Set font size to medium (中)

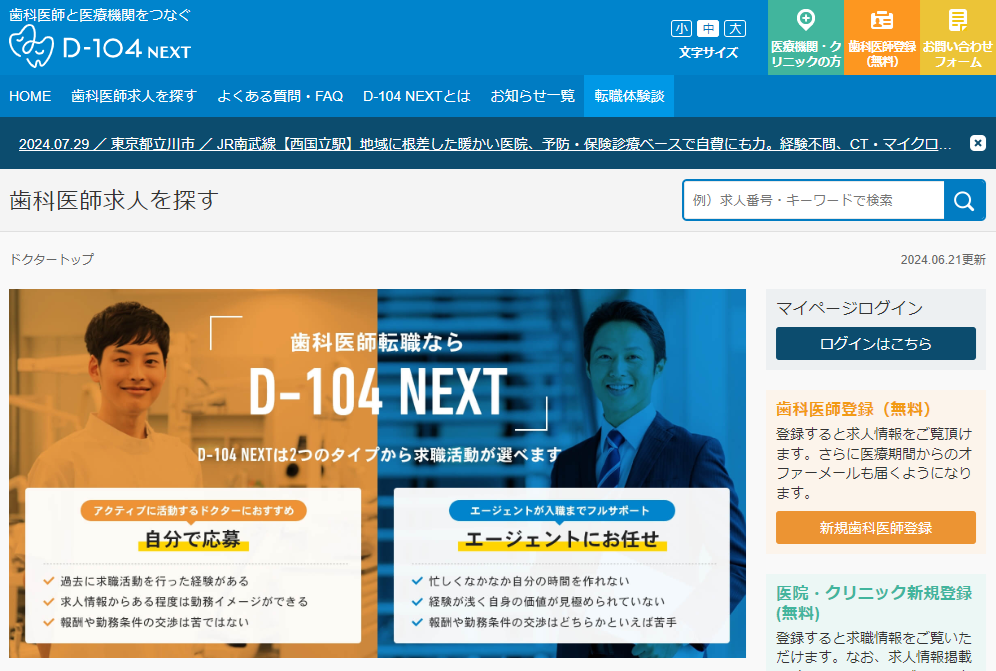708,29
